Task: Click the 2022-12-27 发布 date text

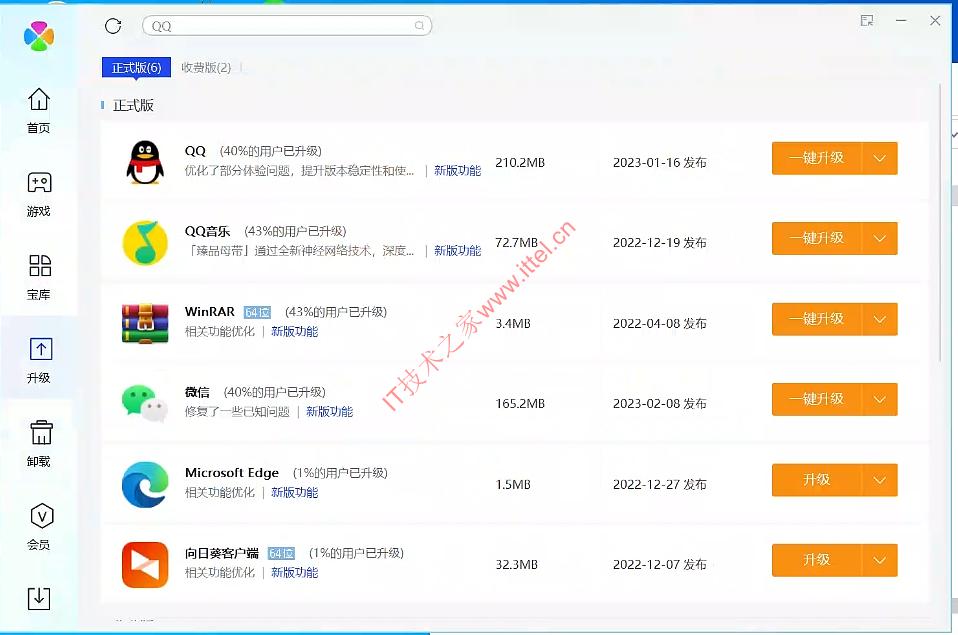Action: tap(660, 484)
